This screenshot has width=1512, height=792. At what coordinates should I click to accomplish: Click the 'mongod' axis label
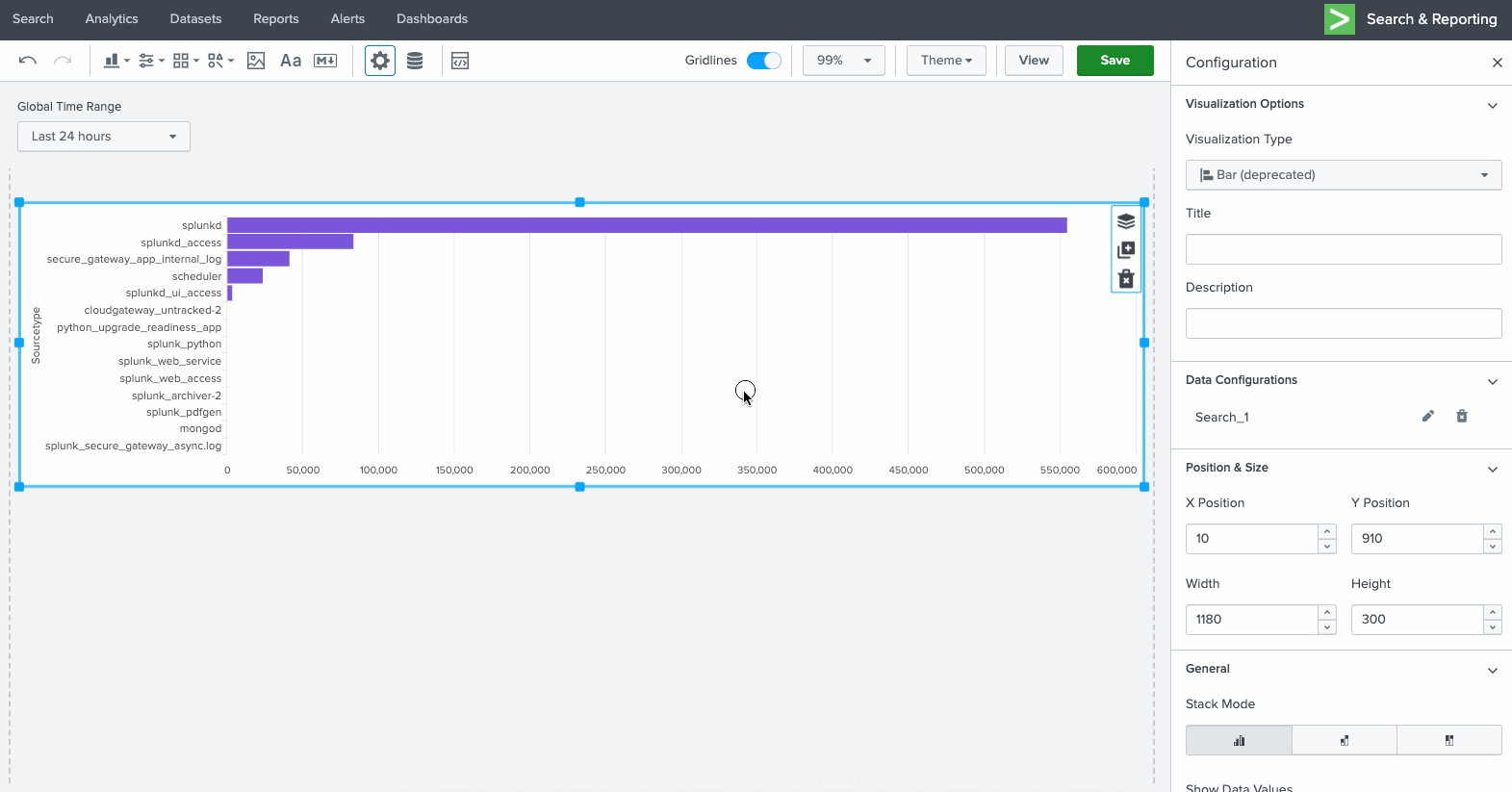200,429
